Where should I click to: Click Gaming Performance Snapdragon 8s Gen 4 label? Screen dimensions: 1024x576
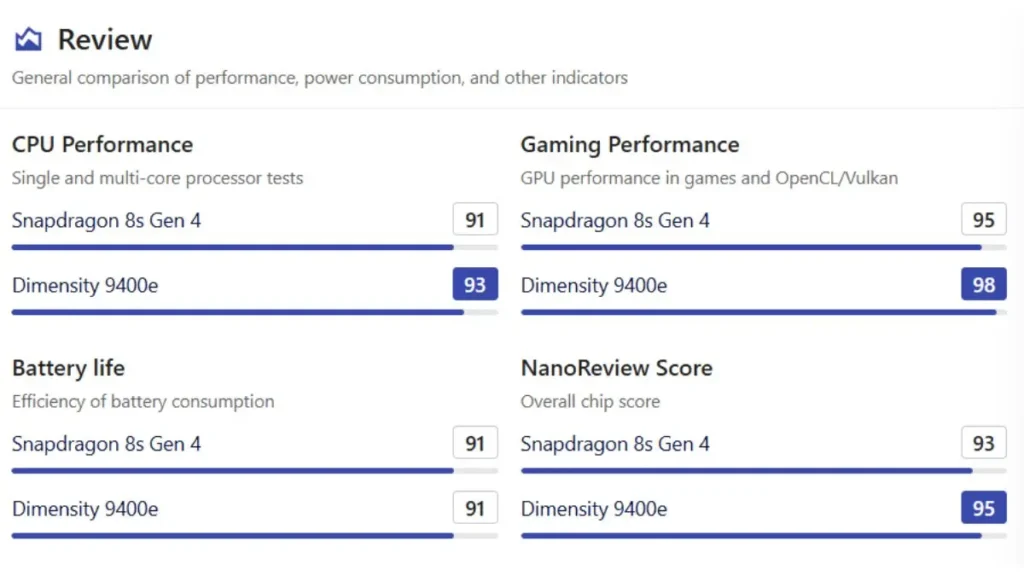615,220
